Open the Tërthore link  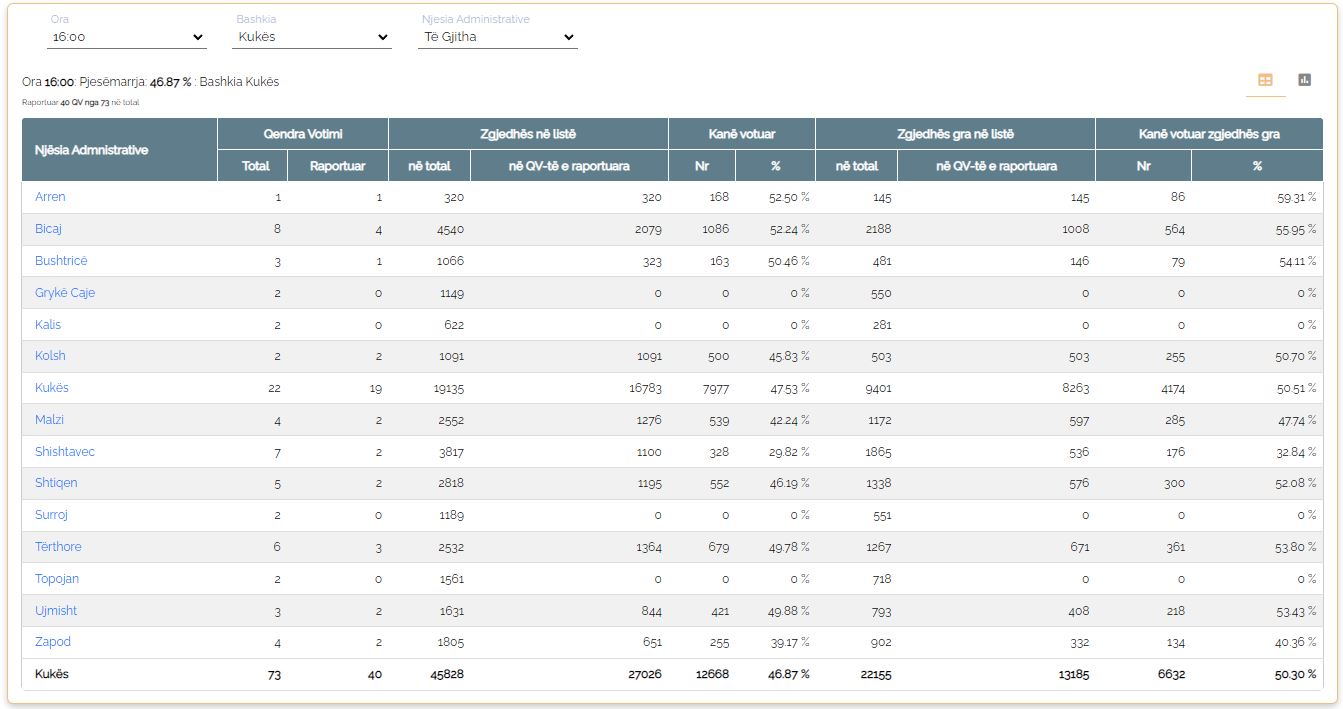point(58,547)
